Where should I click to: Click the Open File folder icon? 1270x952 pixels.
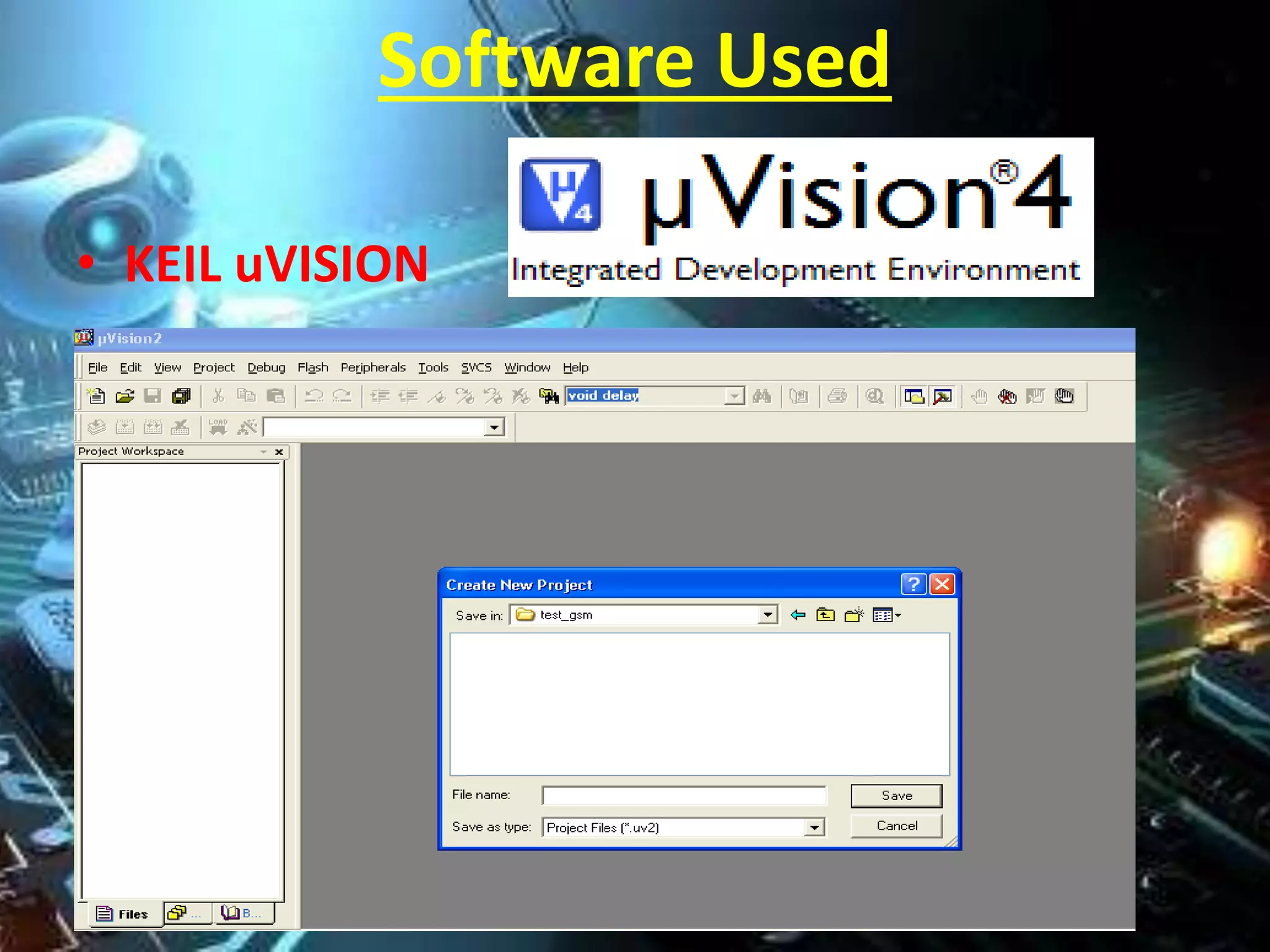pyautogui.click(x=125, y=396)
